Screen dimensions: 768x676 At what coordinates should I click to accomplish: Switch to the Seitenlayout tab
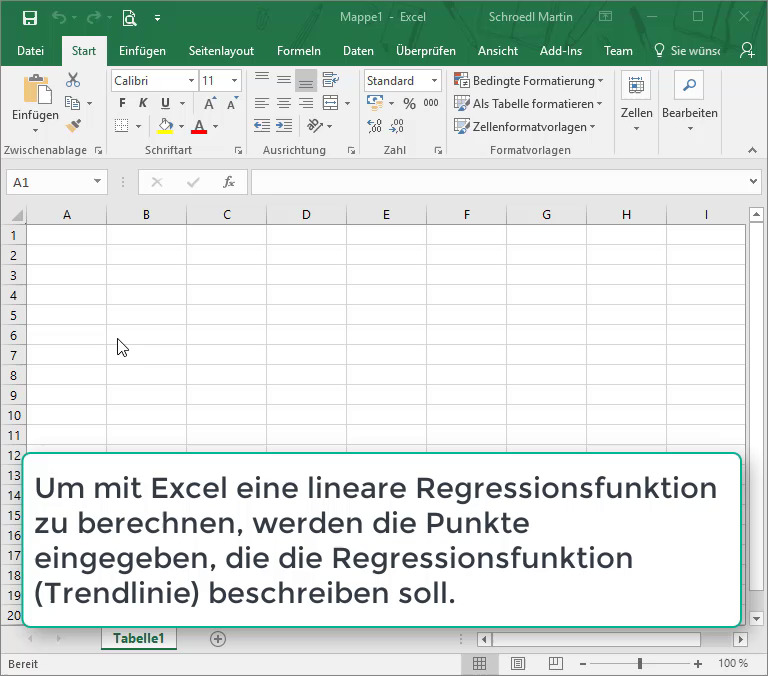coord(221,51)
